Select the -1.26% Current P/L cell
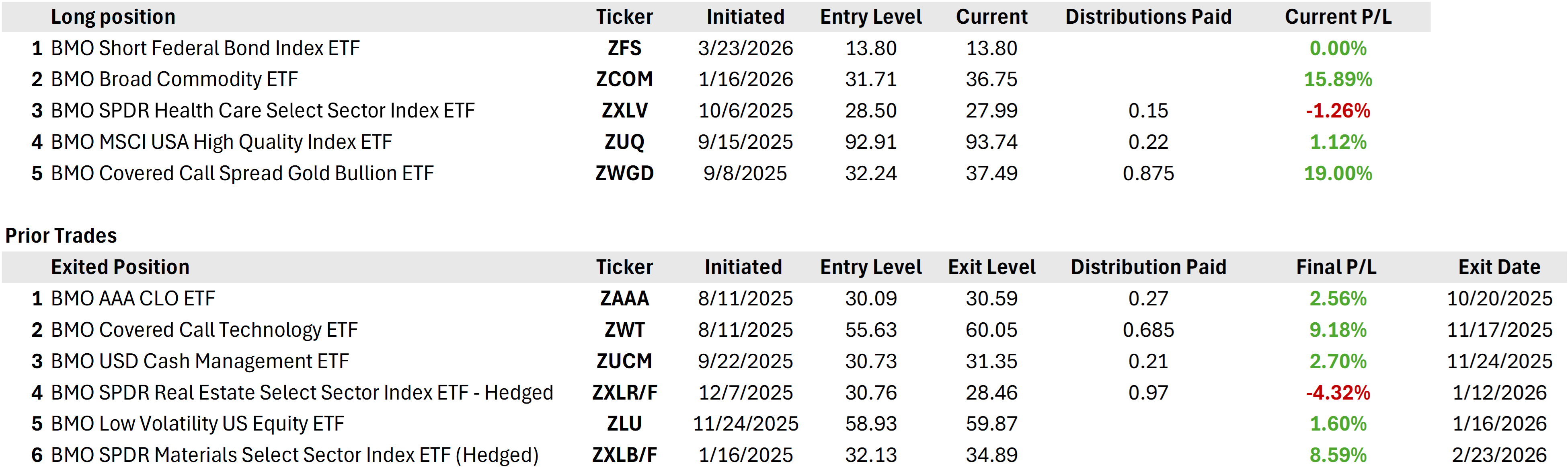 (x=1337, y=111)
